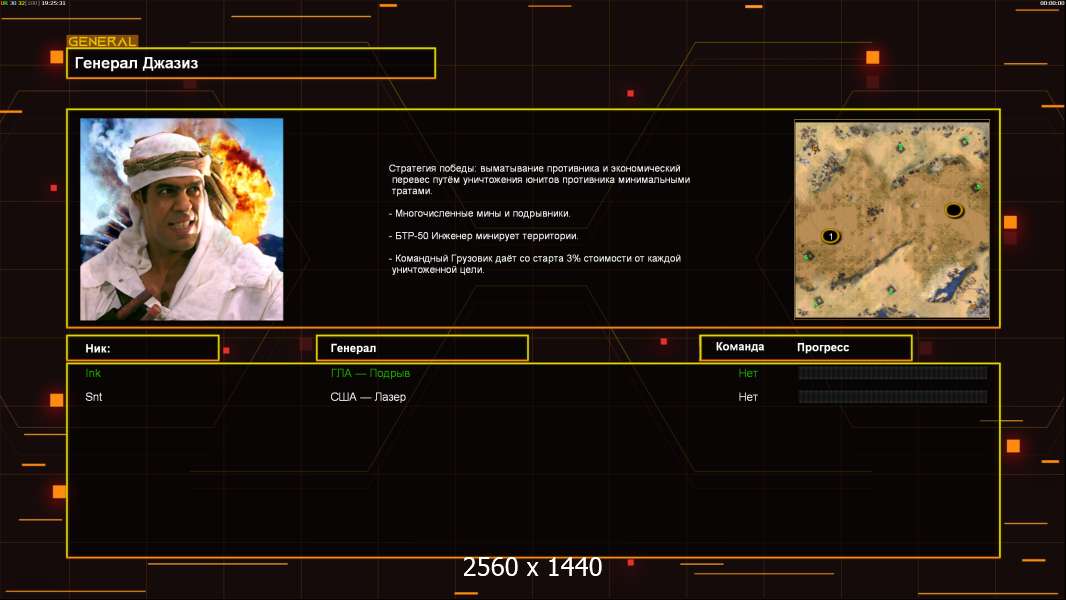Click the 'Генерал' column header
This screenshot has height=600, width=1066.
(421, 348)
